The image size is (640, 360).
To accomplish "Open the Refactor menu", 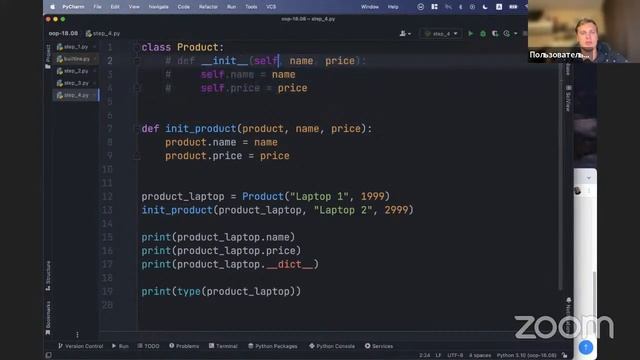I will point(208,7).
